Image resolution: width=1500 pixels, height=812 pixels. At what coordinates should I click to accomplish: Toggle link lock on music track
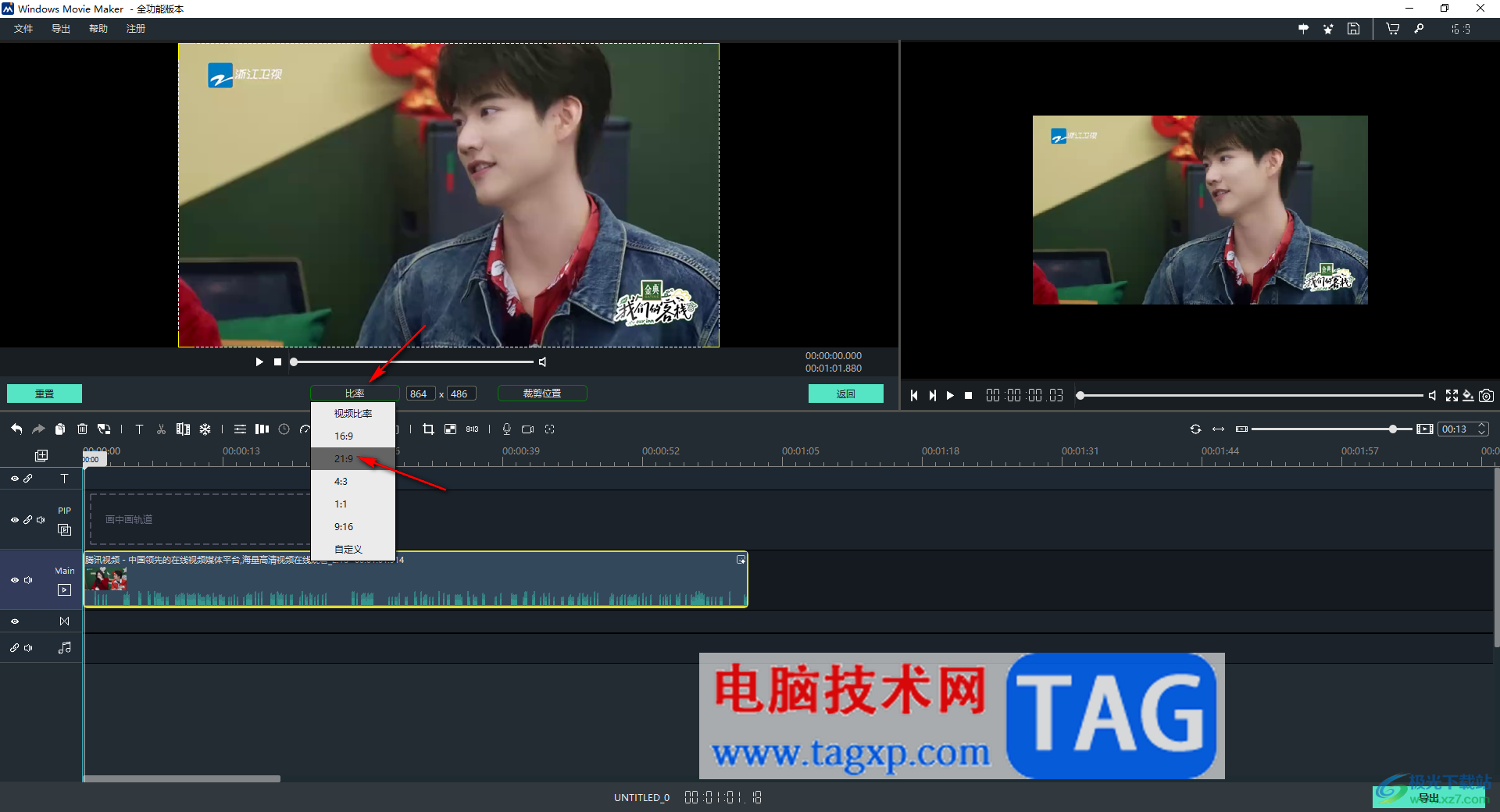coord(15,648)
